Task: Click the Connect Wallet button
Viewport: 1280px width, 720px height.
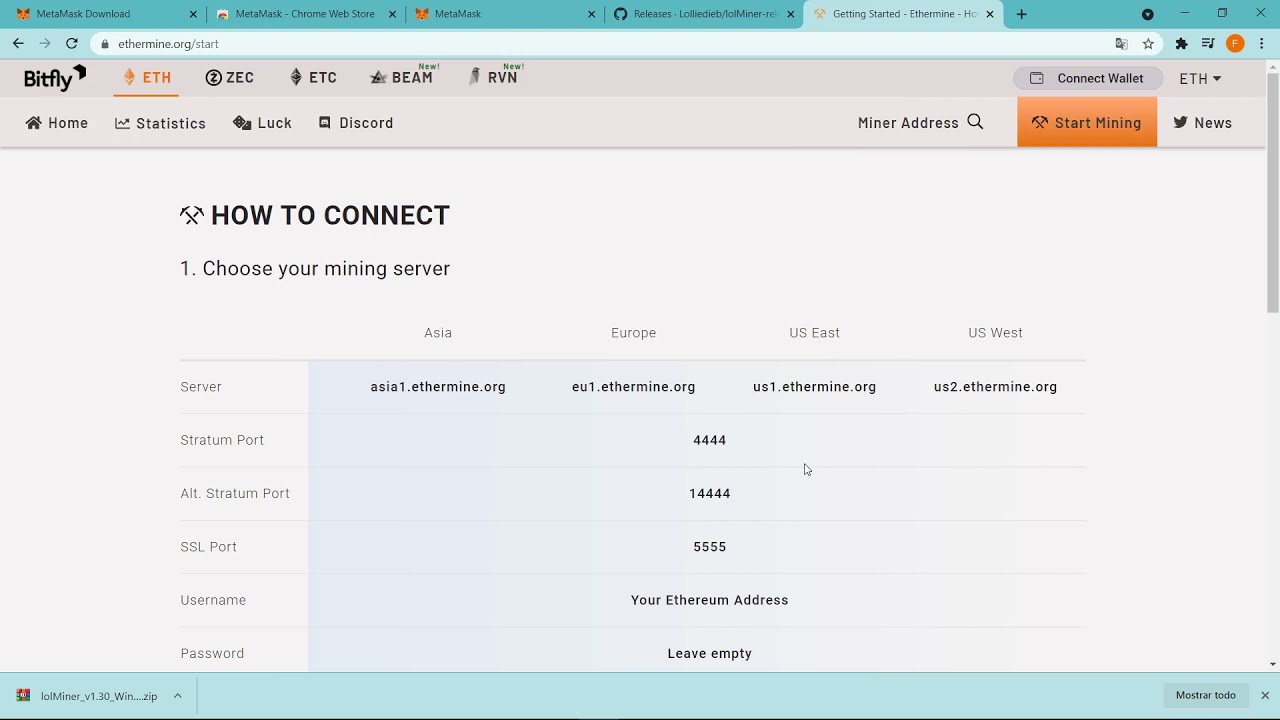Action: pos(1087,78)
